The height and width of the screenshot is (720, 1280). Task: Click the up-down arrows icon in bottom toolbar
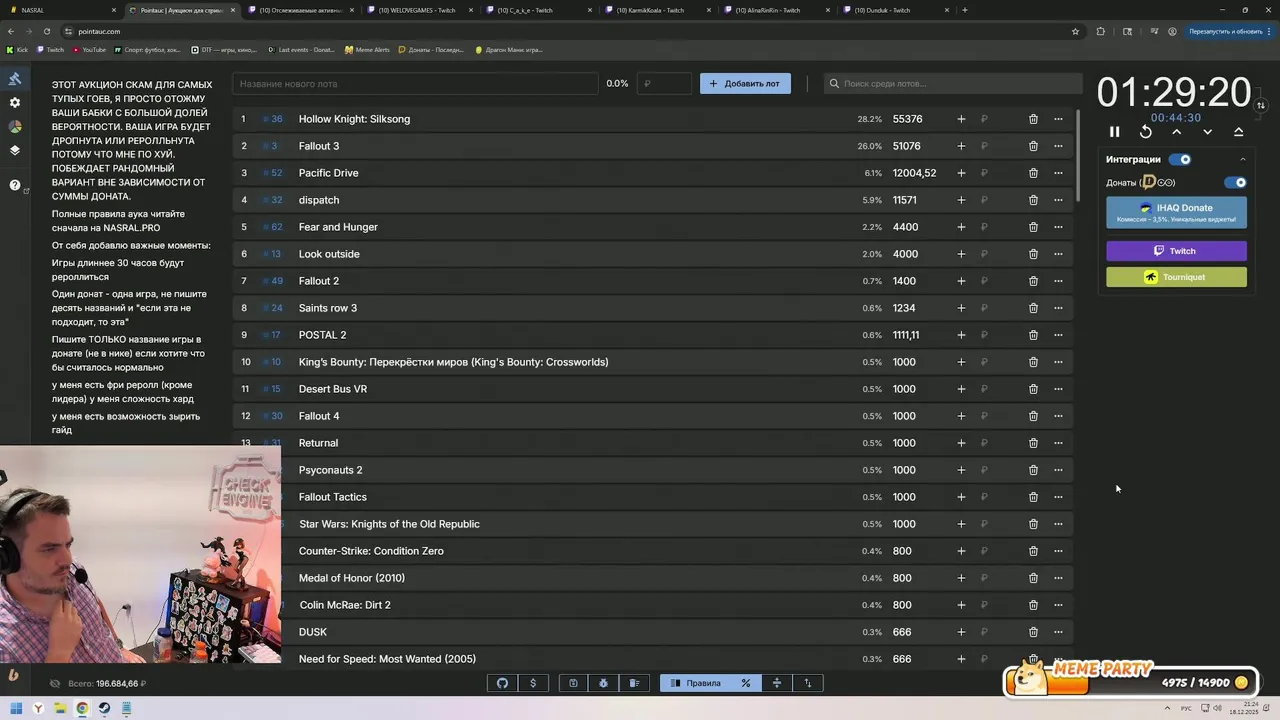808,683
